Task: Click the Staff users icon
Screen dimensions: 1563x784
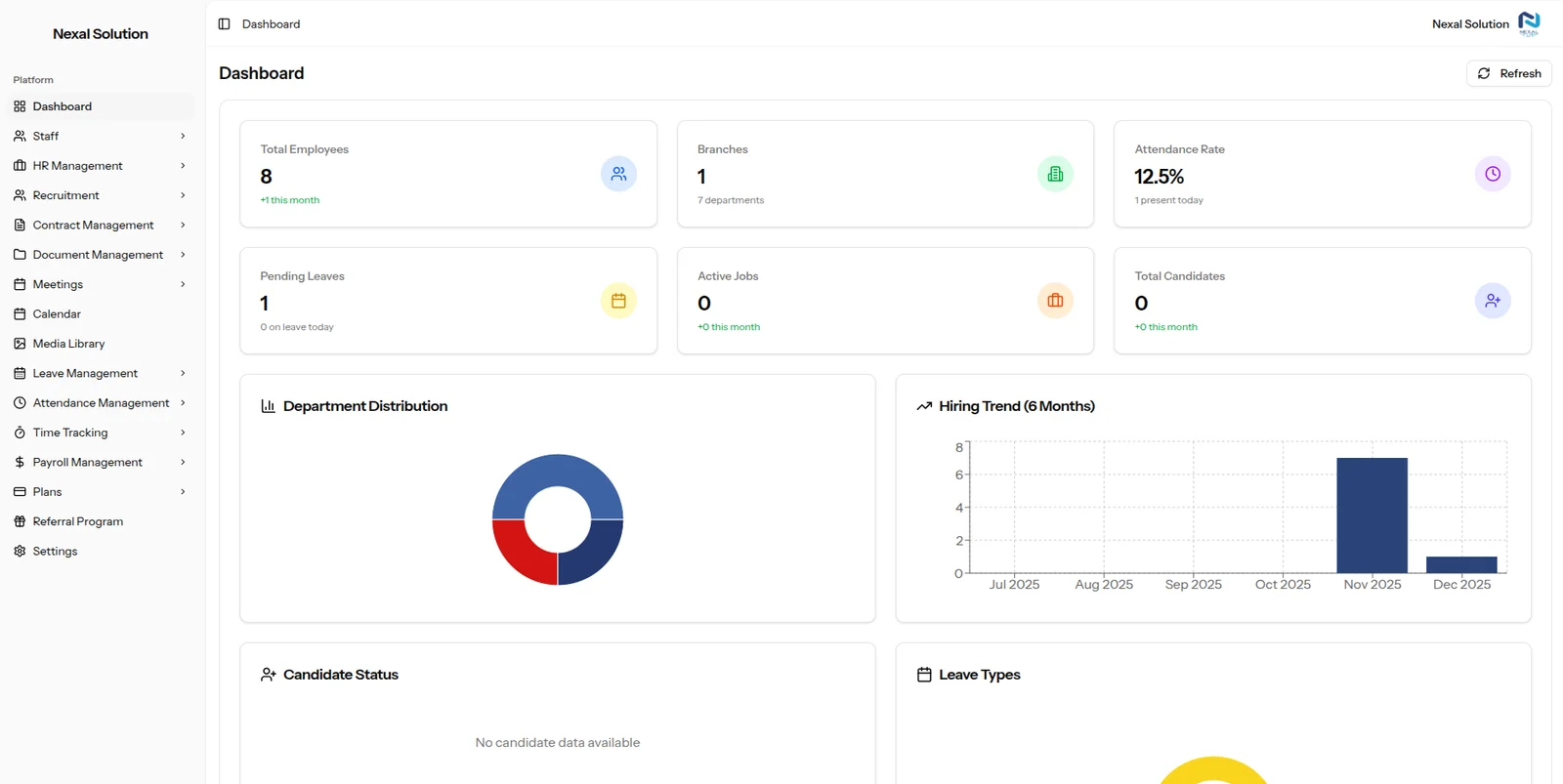Action: point(20,136)
